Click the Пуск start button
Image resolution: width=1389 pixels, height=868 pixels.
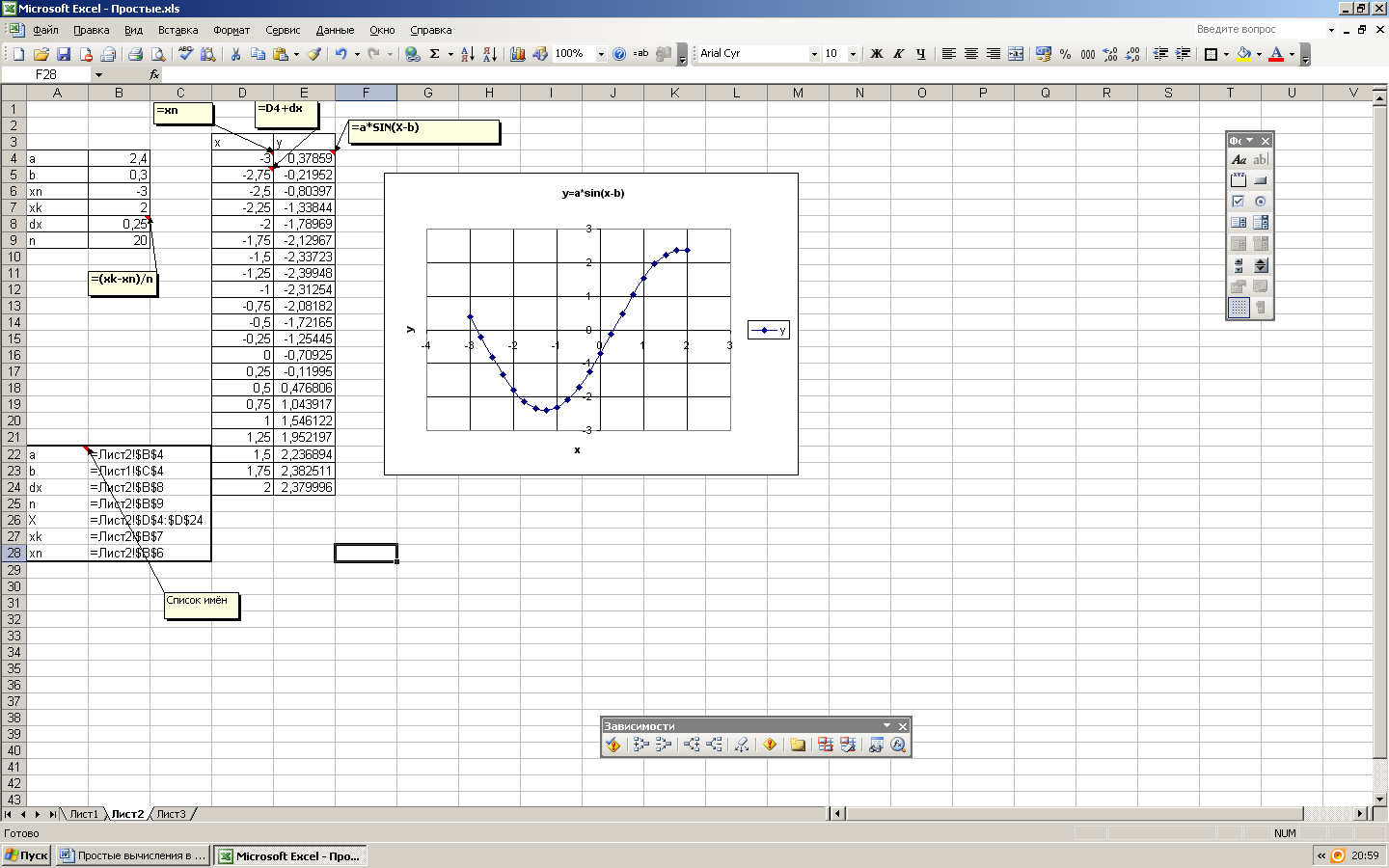pos(26,855)
